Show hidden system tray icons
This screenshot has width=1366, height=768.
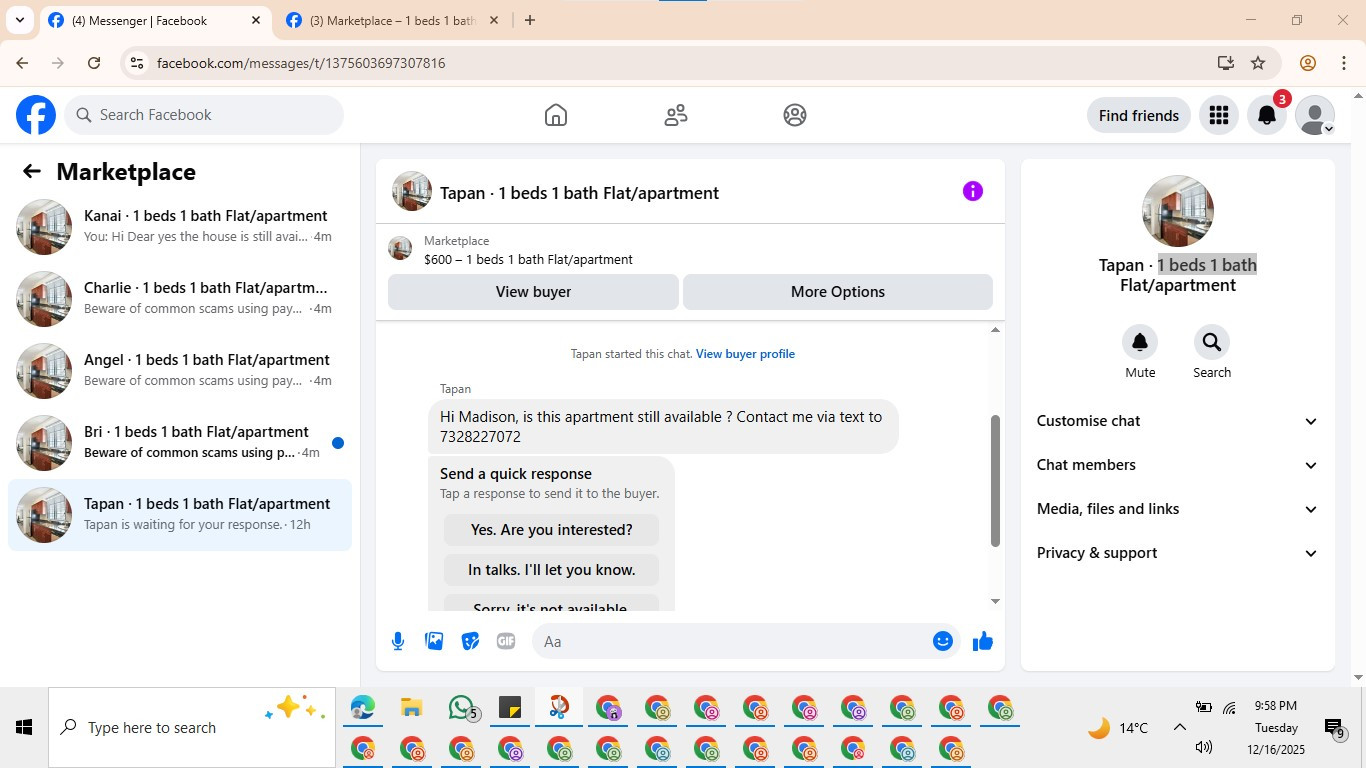pos(1180,728)
